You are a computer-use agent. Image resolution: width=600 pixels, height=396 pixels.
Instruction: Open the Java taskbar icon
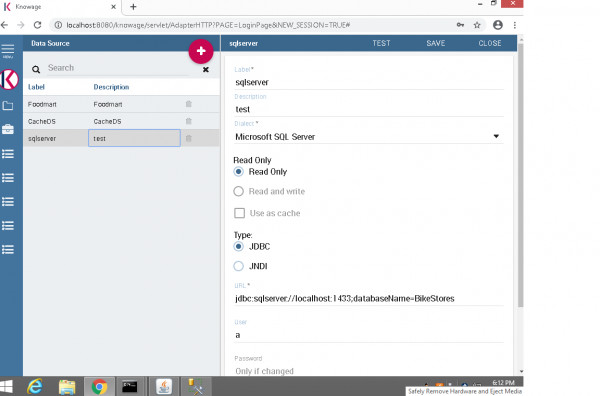pyautogui.click(x=164, y=387)
